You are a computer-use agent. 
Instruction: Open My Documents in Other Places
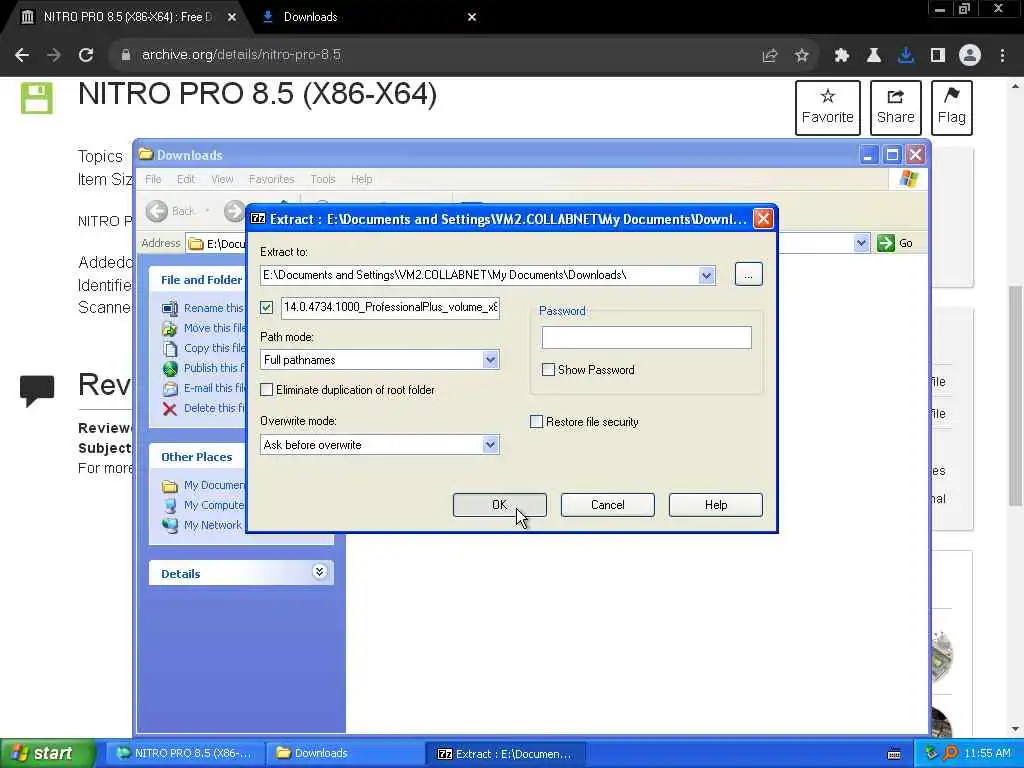[x=214, y=485]
